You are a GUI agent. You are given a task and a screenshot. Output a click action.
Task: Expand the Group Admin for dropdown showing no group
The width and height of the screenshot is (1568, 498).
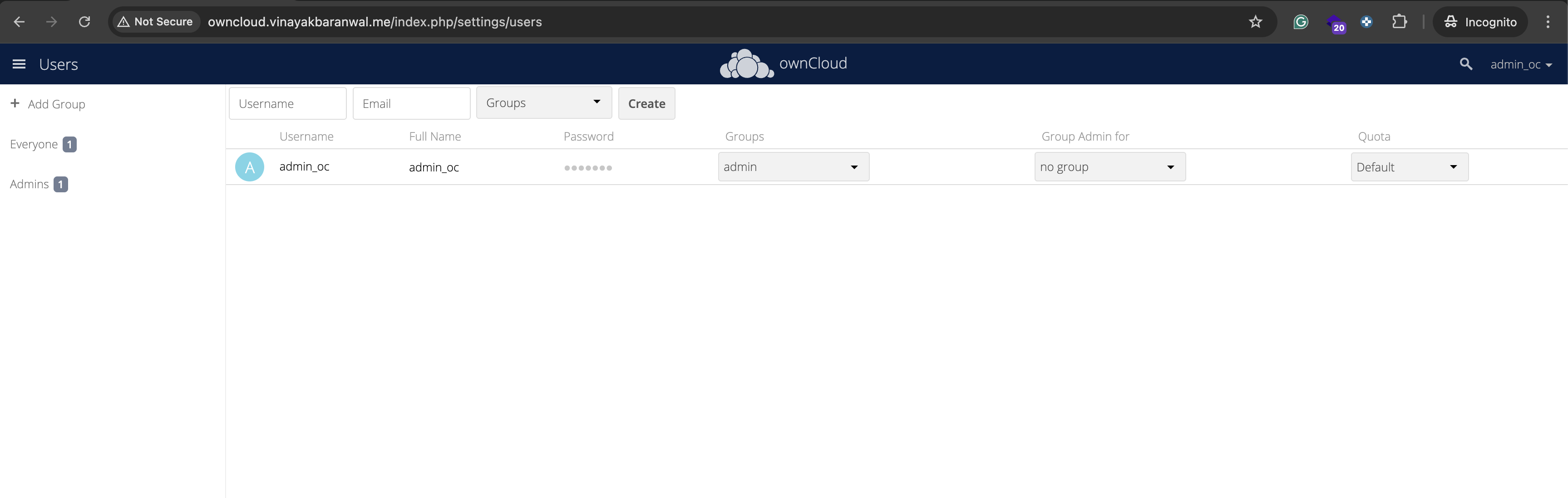tap(1109, 166)
